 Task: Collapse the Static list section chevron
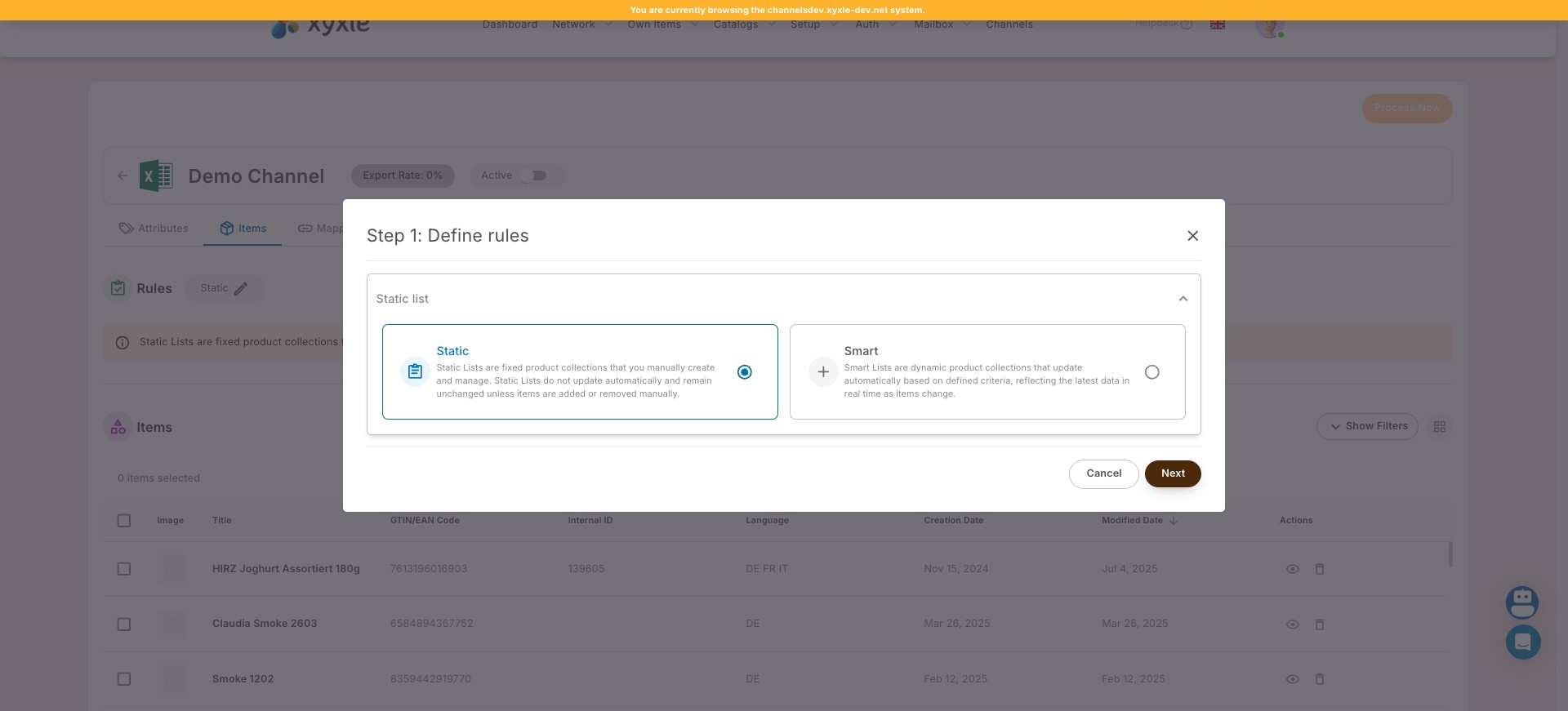[1183, 299]
